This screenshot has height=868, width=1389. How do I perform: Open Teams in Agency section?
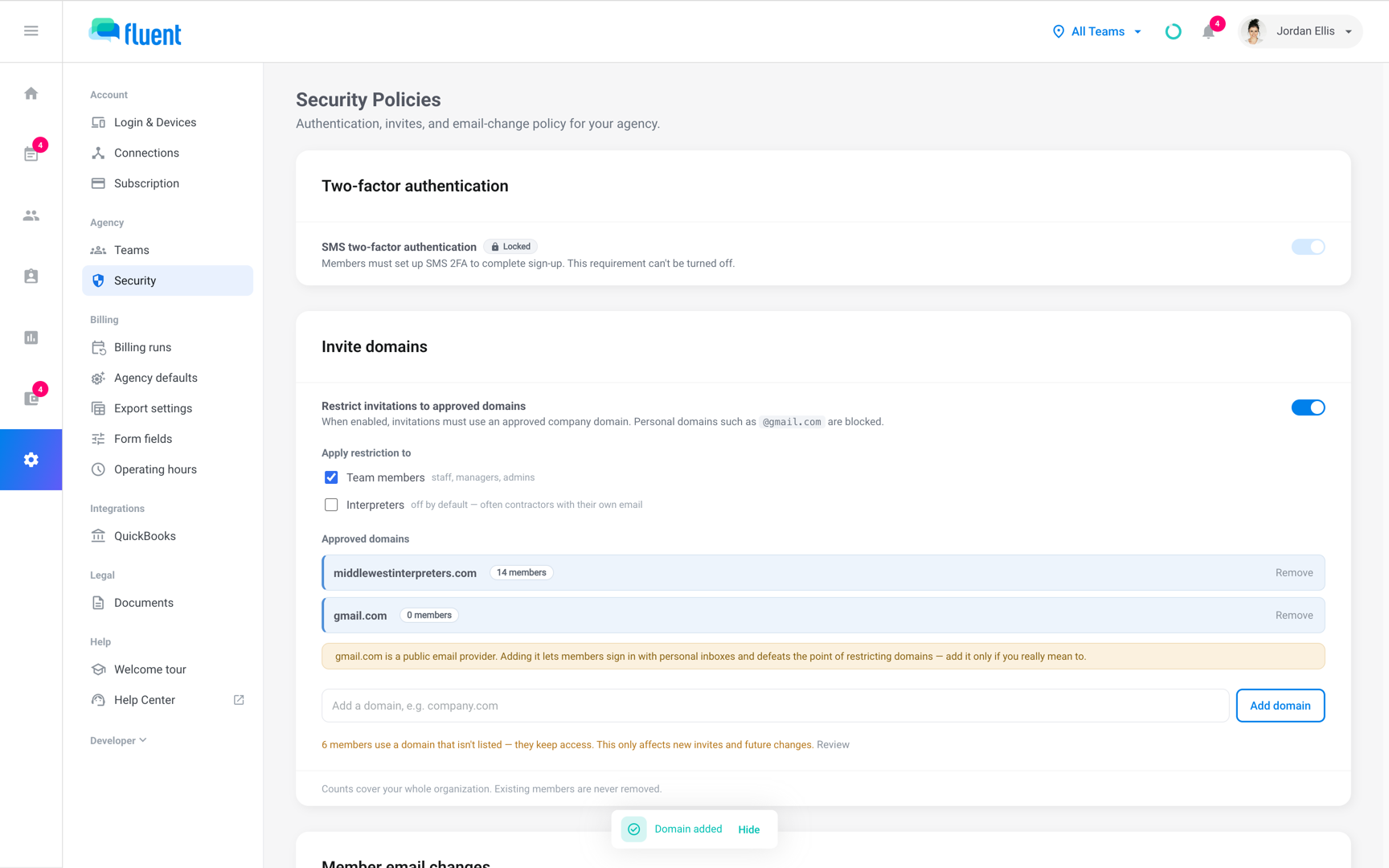(x=167, y=250)
